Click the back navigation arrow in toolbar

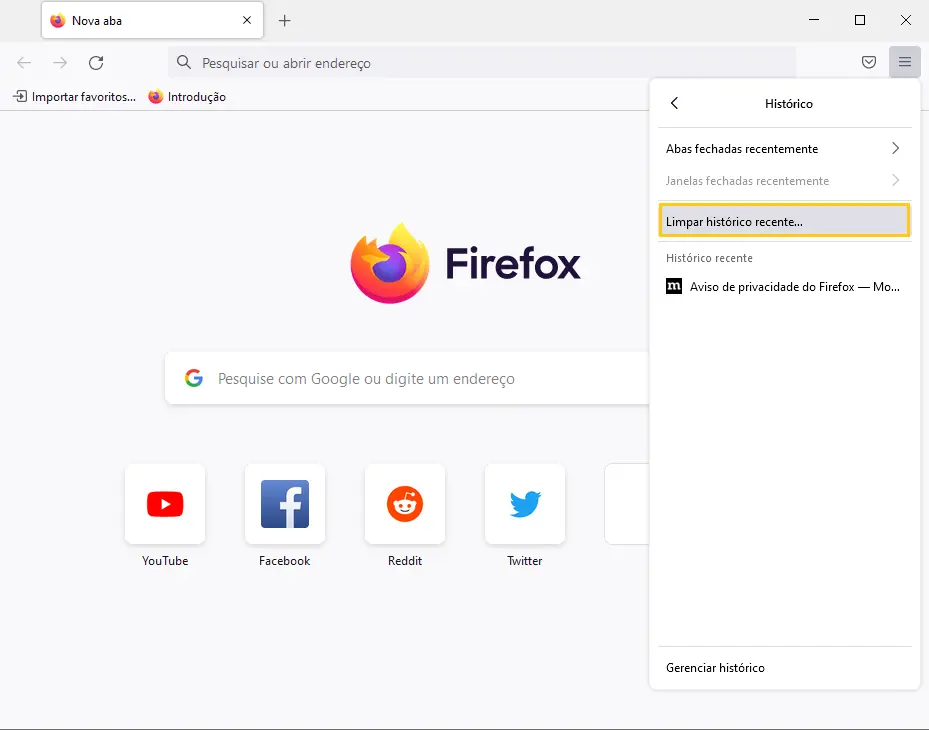point(24,63)
